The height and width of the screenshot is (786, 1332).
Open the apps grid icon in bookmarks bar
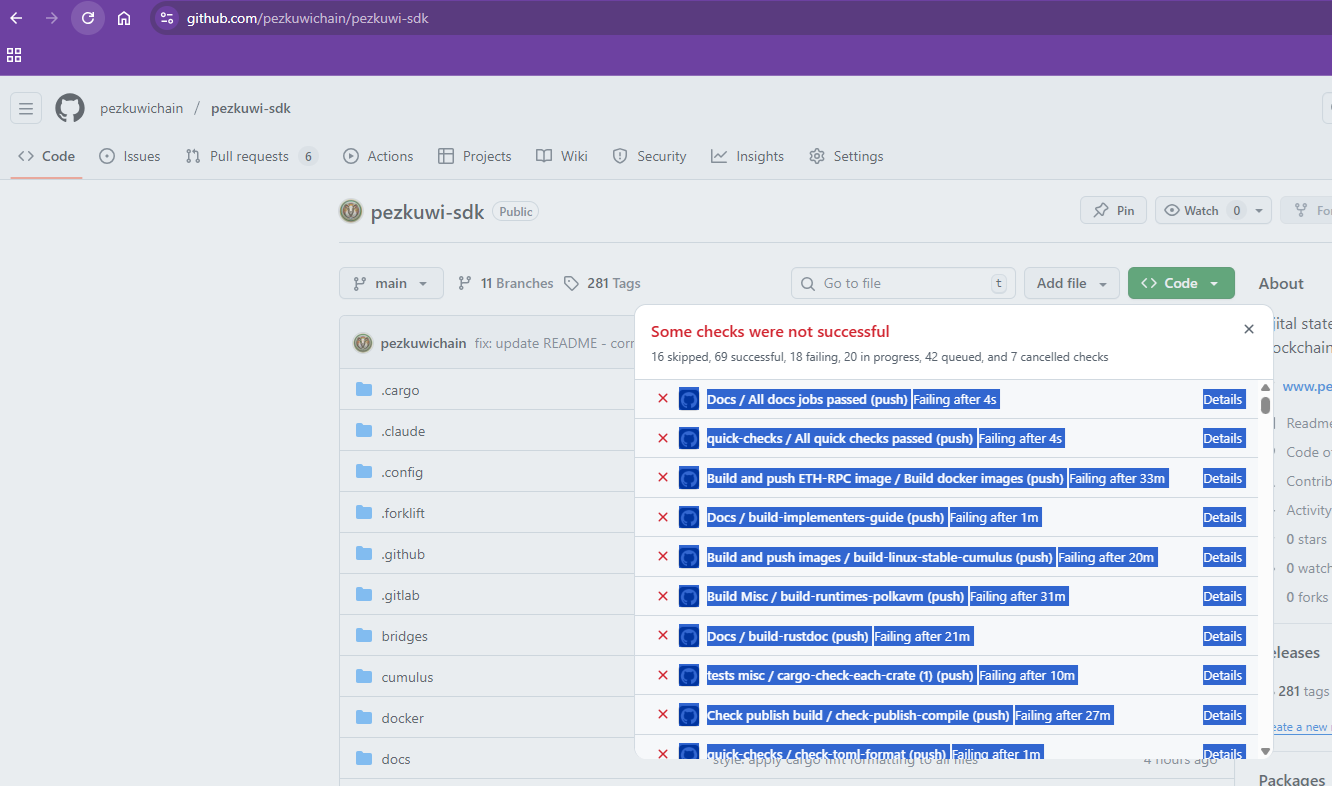[14, 55]
